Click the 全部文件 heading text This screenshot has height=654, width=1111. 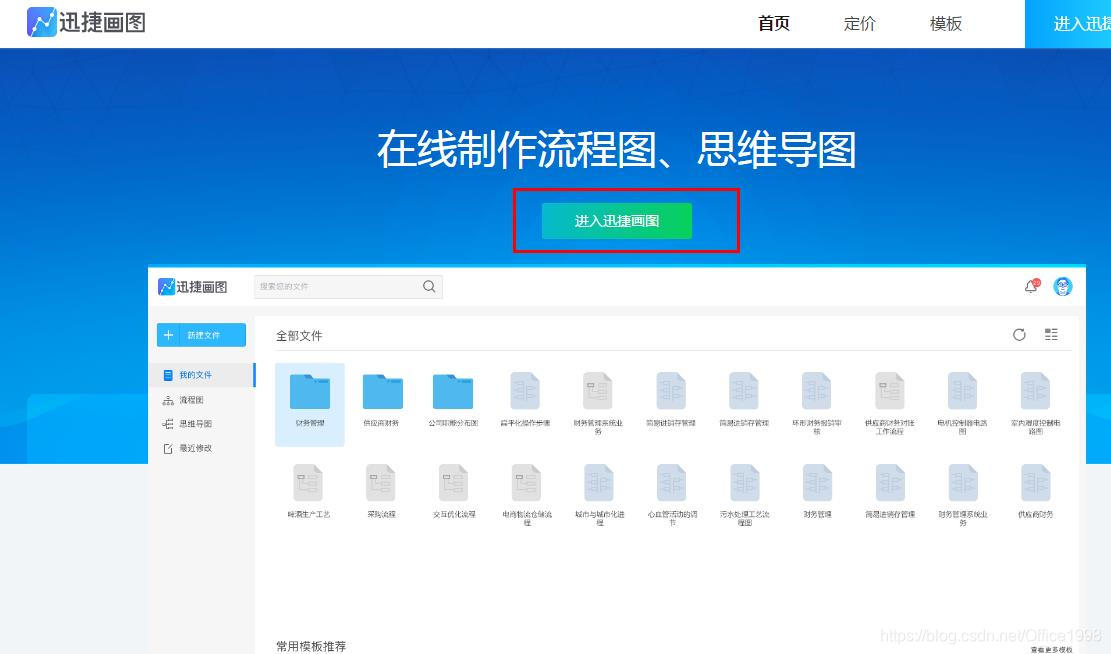[x=299, y=336]
